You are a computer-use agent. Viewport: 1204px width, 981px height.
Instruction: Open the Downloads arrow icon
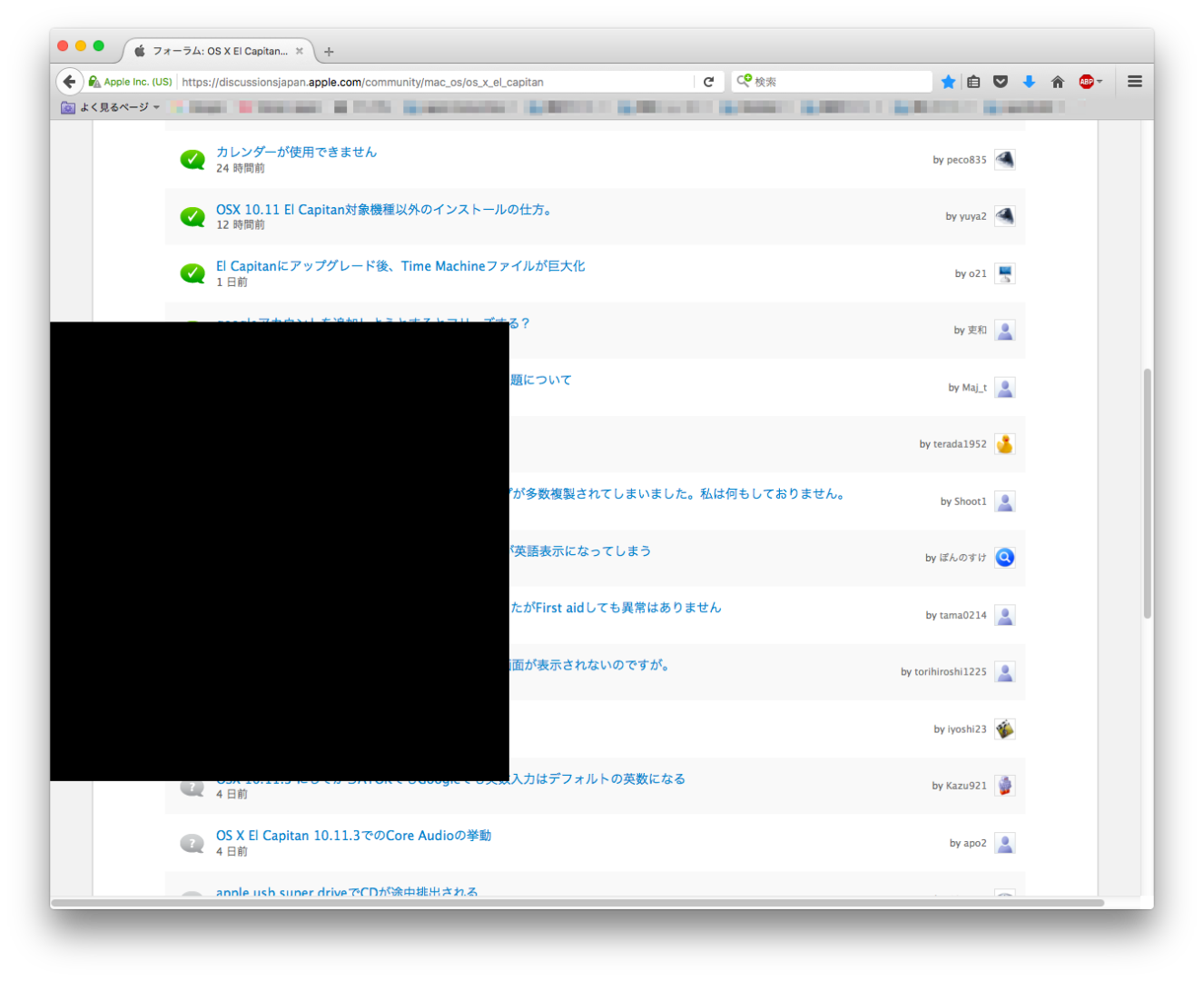click(x=1029, y=82)
